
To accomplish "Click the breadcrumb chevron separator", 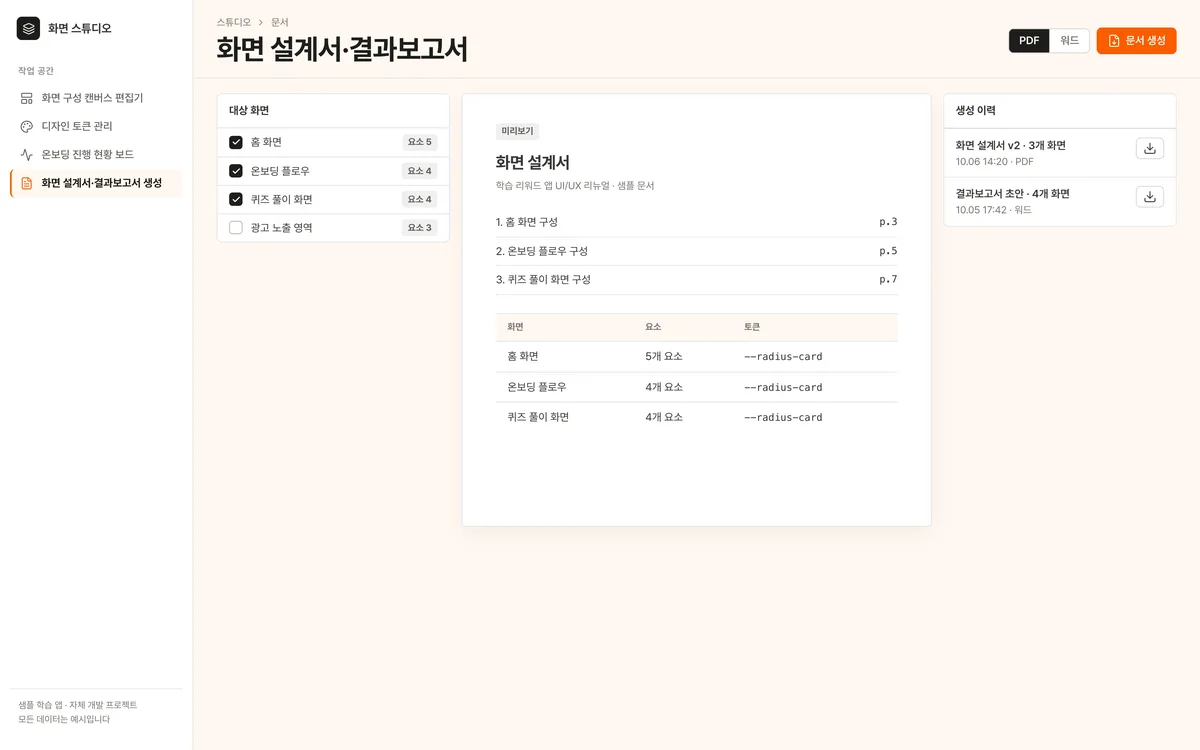I will tap(261, 22).
